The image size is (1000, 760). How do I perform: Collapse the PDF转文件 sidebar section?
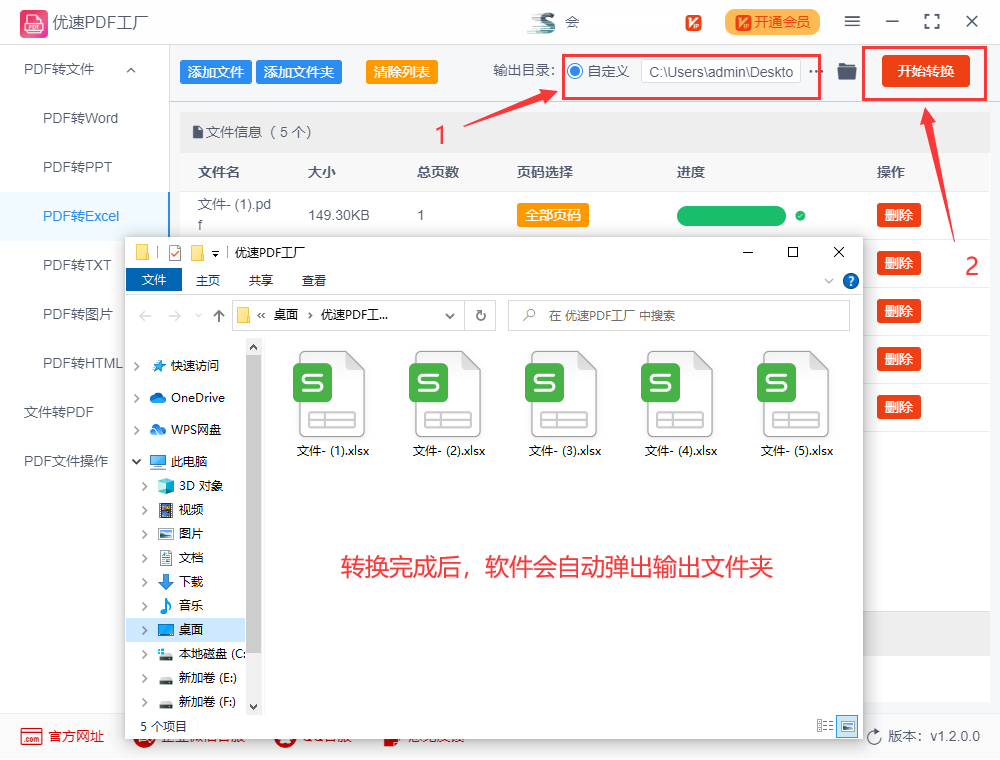(130, 71)
